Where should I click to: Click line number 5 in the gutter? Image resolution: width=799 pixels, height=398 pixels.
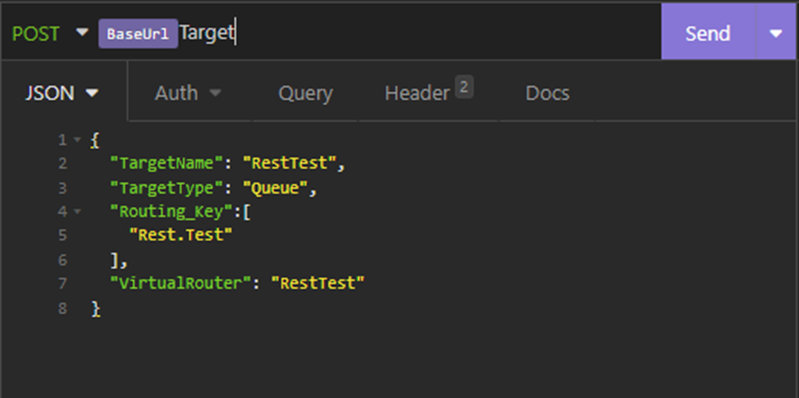coord(62,235)
